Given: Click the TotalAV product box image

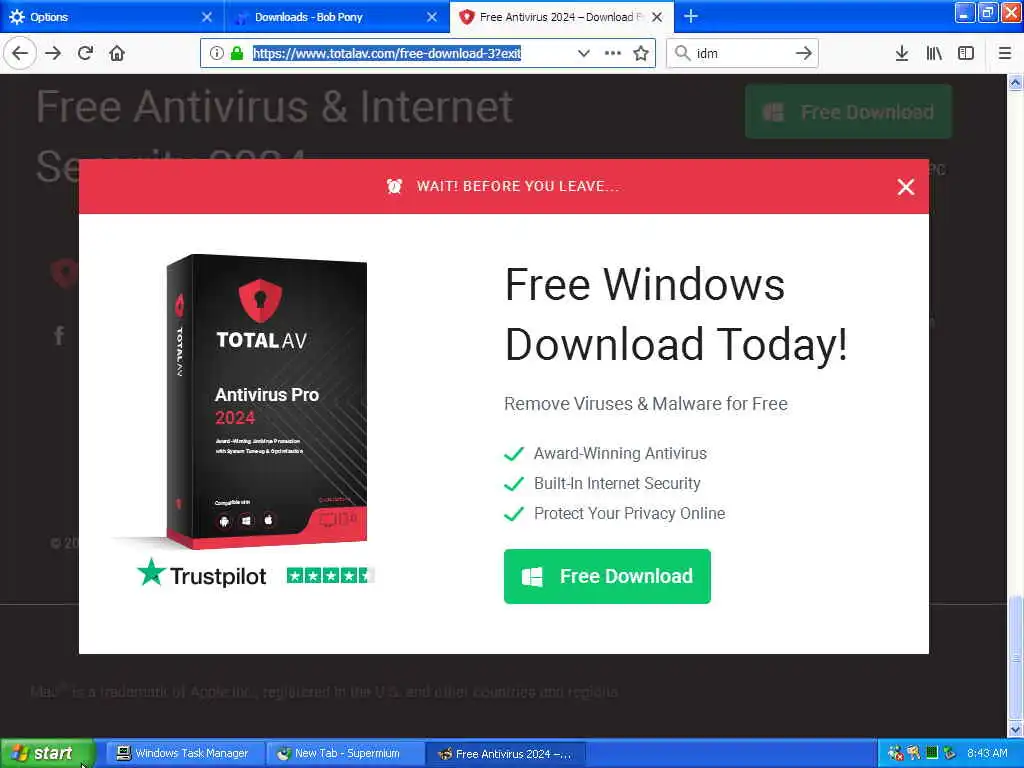Looking at the screenshot, I should tap(267, 401).
